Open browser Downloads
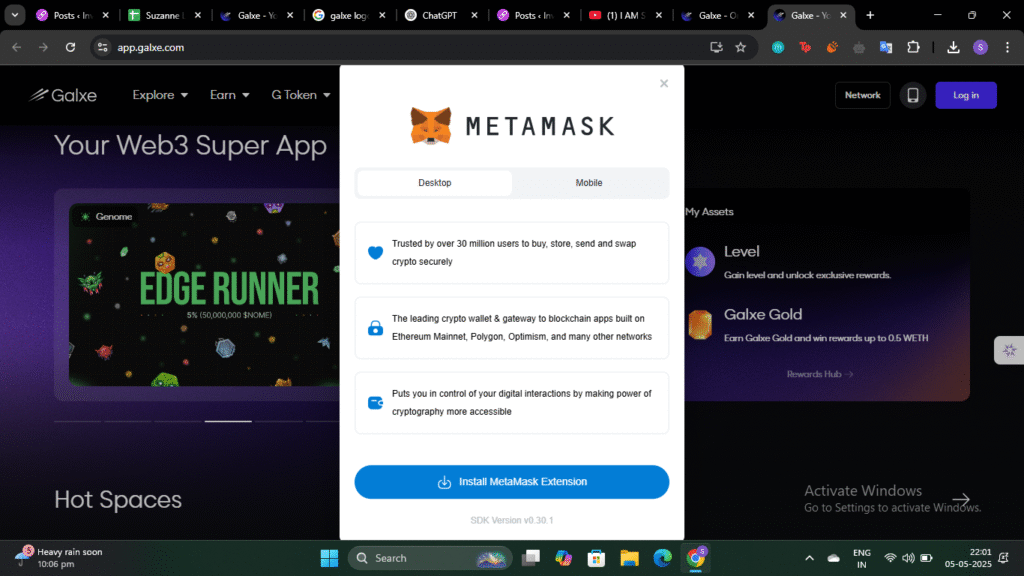This screenshot has width=1024, height=576. coord(953,47)
